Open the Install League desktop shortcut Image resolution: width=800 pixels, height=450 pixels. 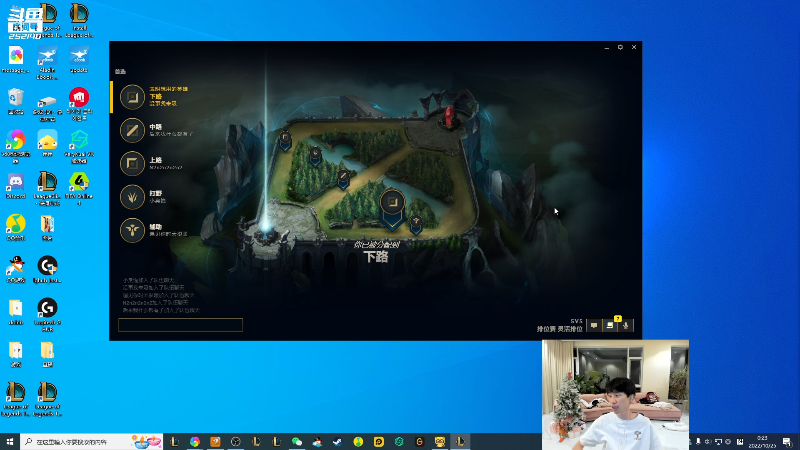(79, 20)
